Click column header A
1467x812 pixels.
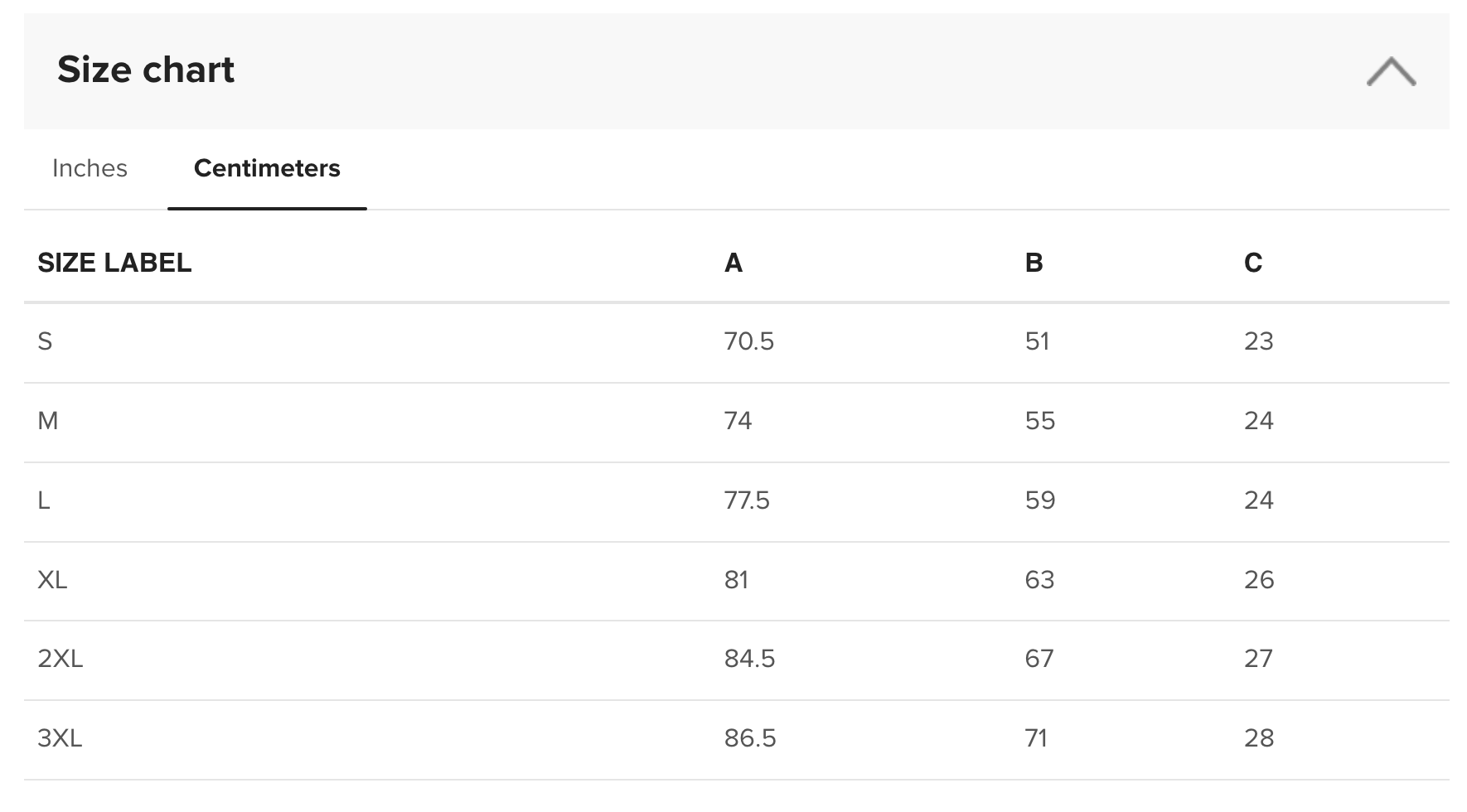coord(733,263)
